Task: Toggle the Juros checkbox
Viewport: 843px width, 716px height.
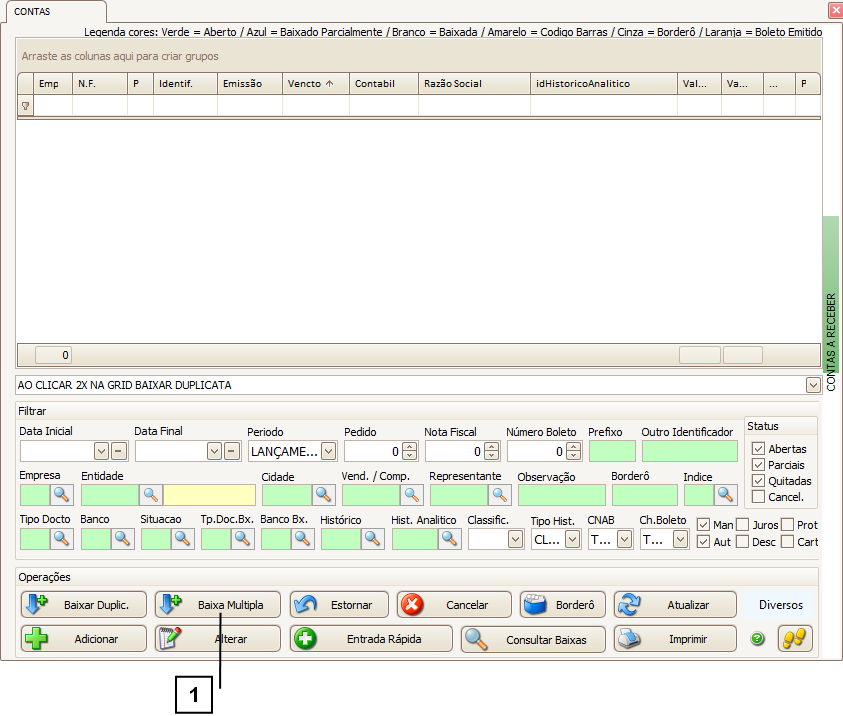Action: 742,525
